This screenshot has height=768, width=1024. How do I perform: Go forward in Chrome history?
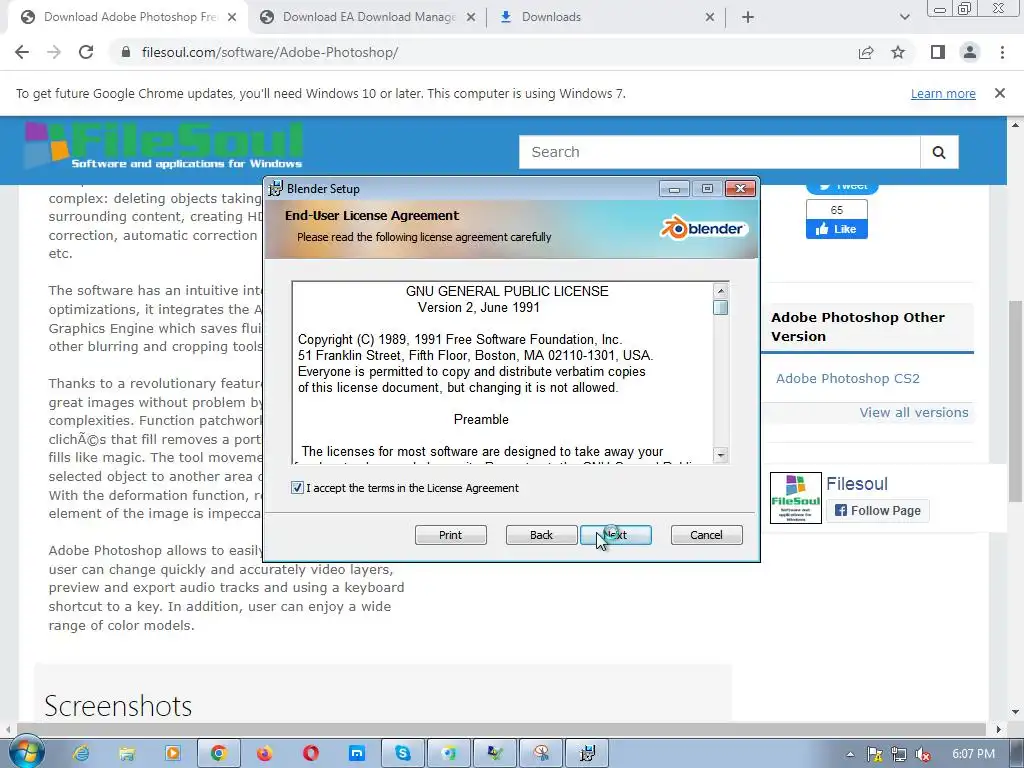(x=54, y=52)
